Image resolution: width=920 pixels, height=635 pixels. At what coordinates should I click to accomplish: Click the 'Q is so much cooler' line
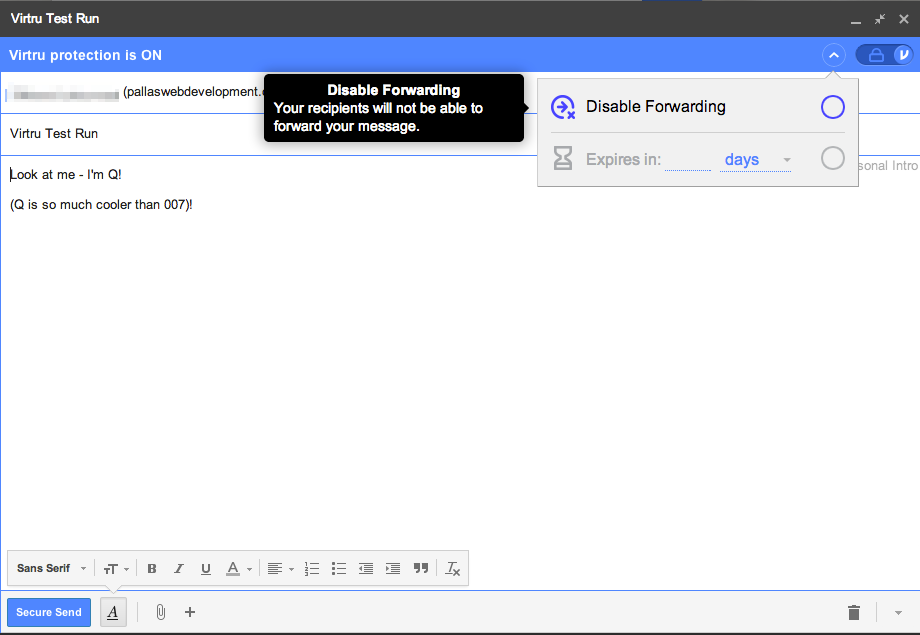(x=101, y=205)
